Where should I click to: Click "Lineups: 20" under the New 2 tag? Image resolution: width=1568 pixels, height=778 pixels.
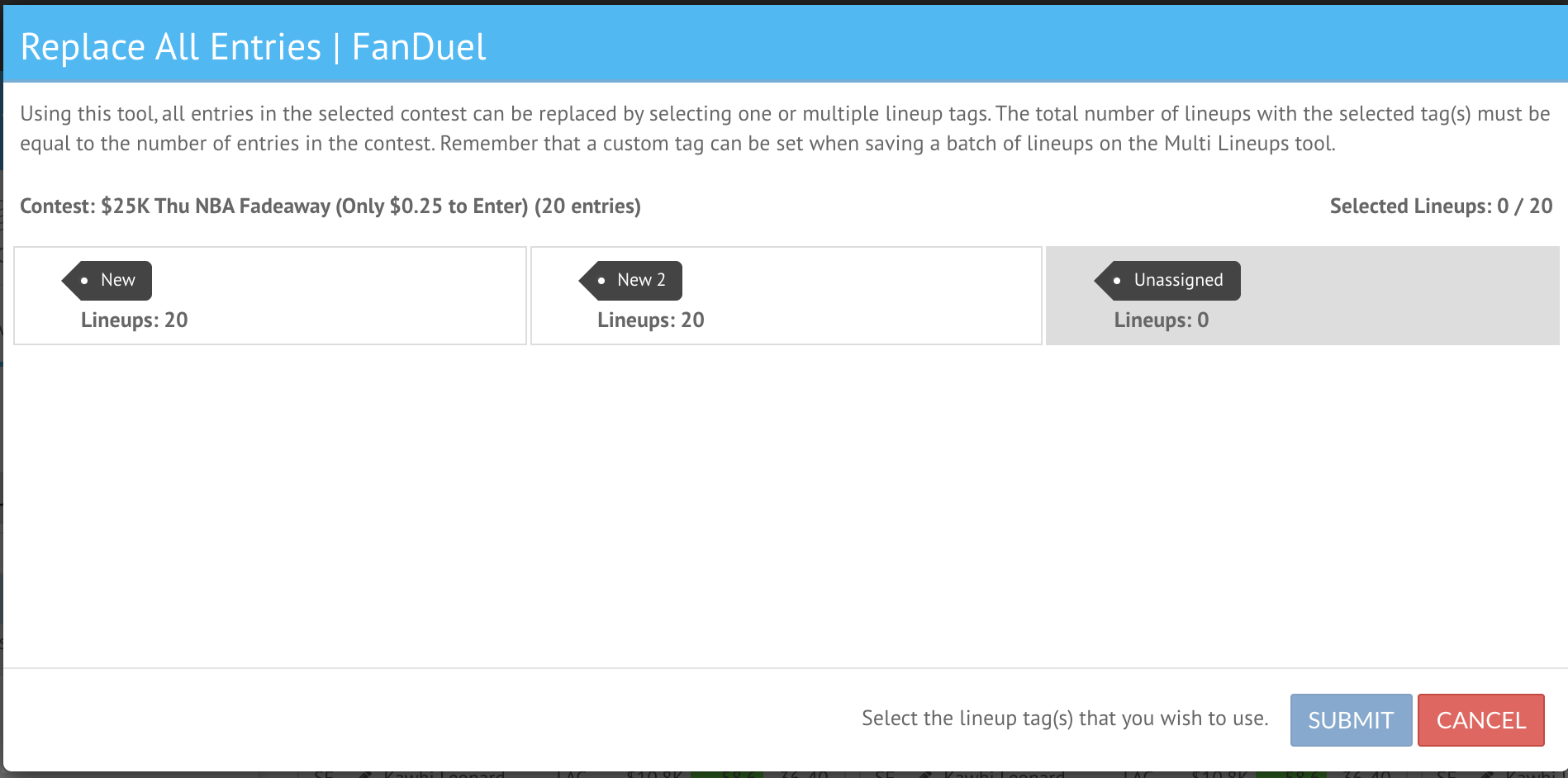point(651,320)
